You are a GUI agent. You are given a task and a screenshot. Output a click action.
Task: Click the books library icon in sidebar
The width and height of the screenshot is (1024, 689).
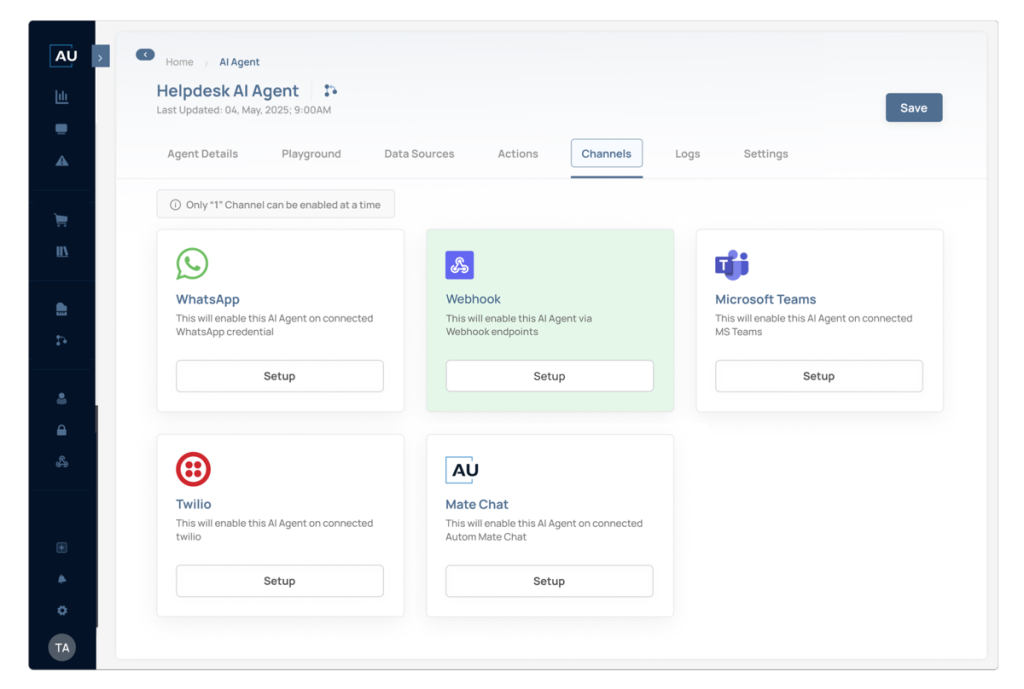coord(62,252)
